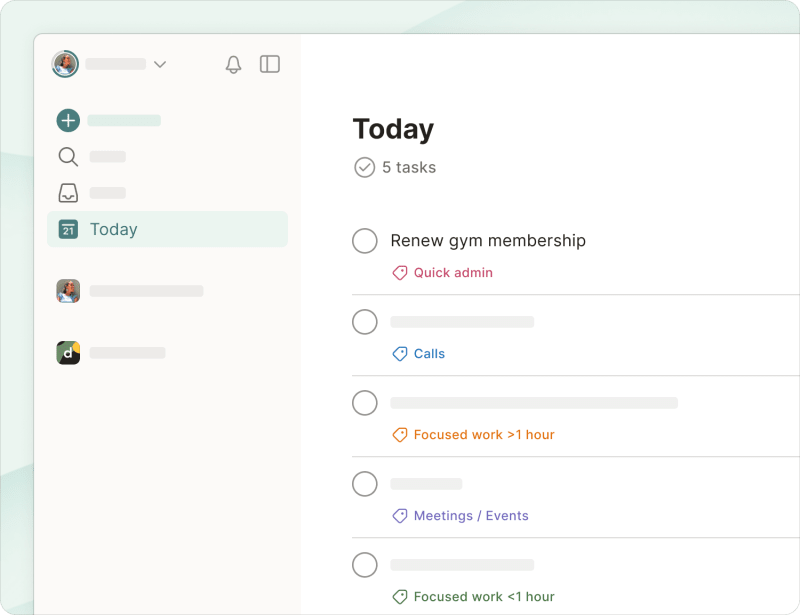800x615 pixels.
Task: Expand the account dropdown chevron
Action: coord(160,64)
